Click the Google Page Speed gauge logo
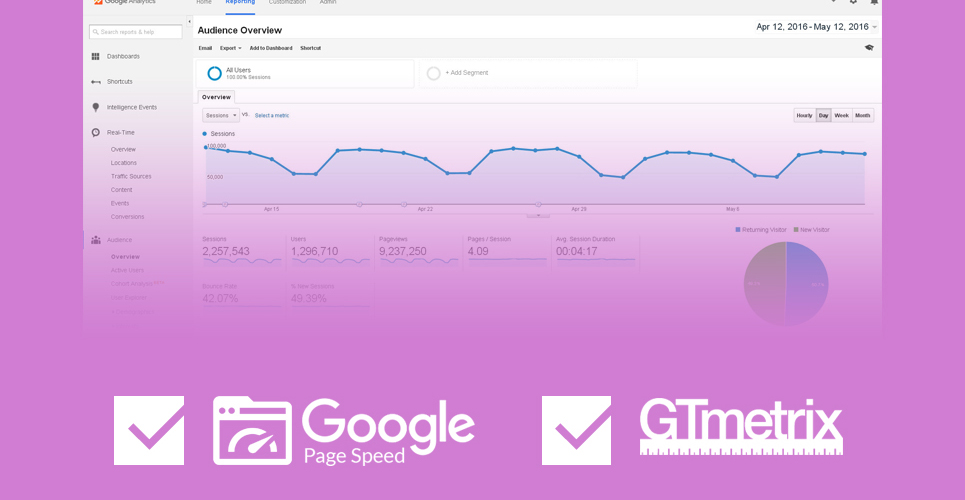The image size is (965, 500). [252, 431]
